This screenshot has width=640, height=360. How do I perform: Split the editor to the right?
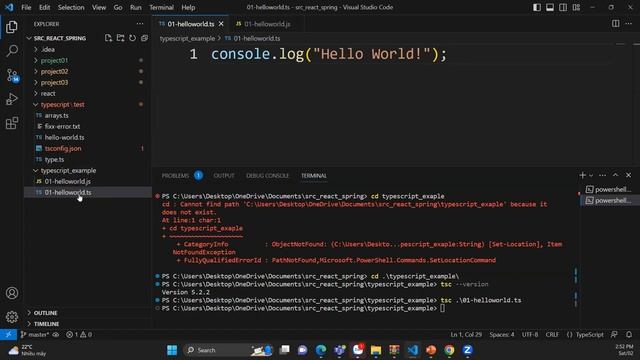(x=616, y=24)
